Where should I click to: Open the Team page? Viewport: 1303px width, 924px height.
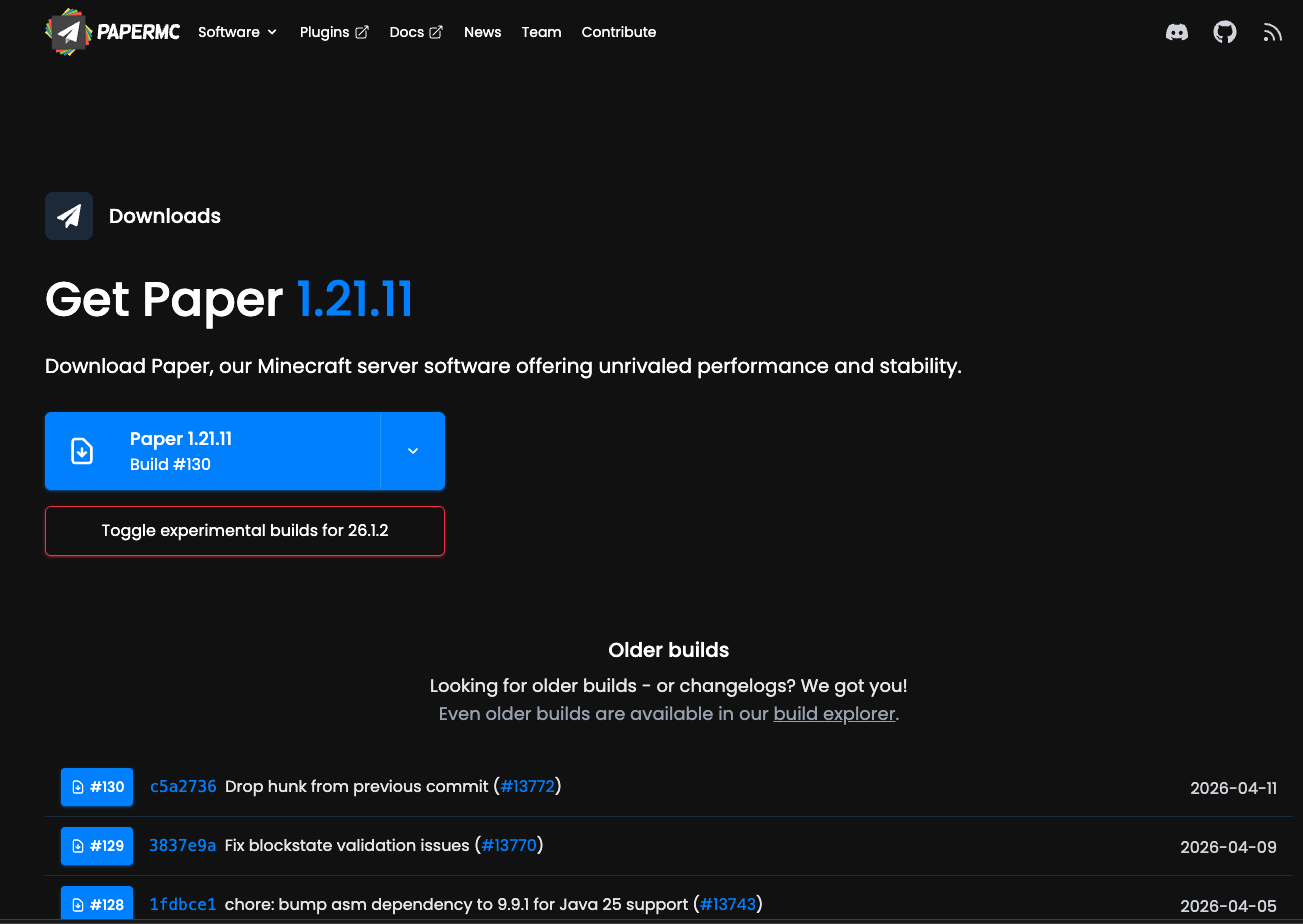coord(541,32)
